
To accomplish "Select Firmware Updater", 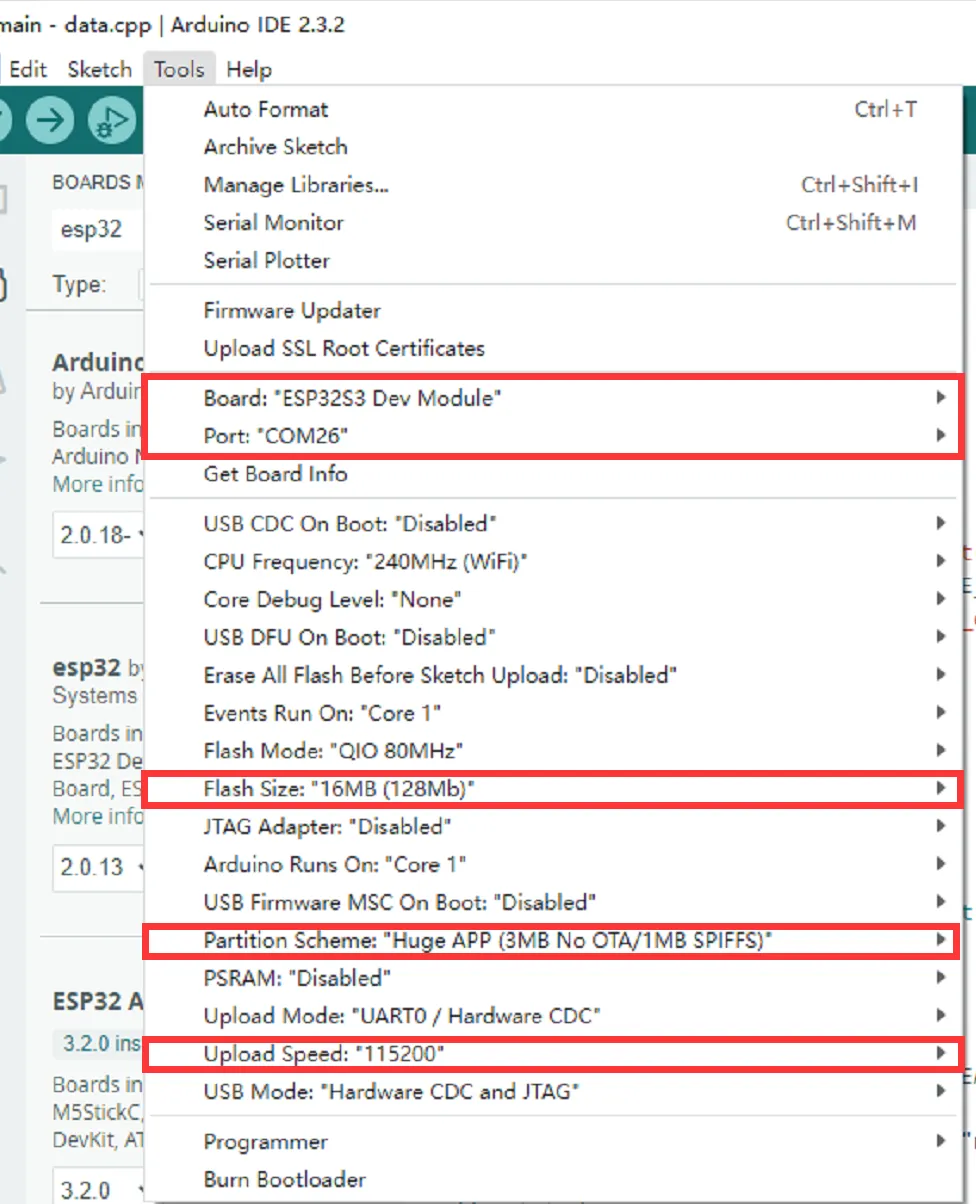I will click(554, 311).
